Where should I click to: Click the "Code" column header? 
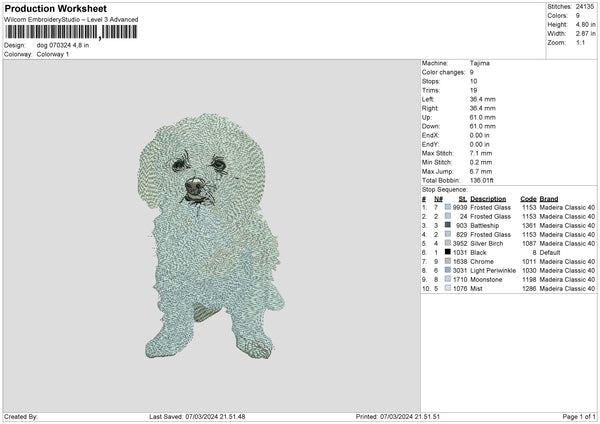[528, 199]
